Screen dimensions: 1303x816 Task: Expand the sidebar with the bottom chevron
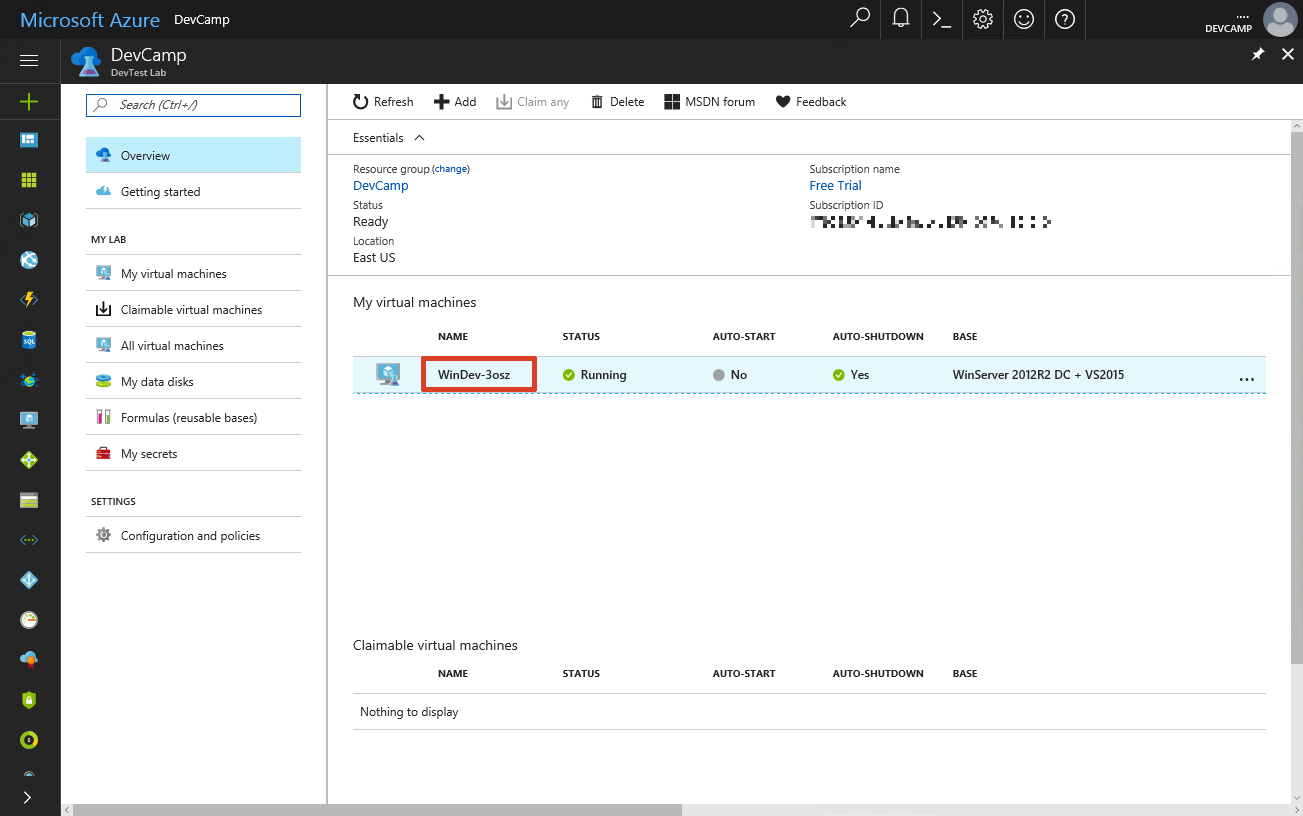pos(27,797)
